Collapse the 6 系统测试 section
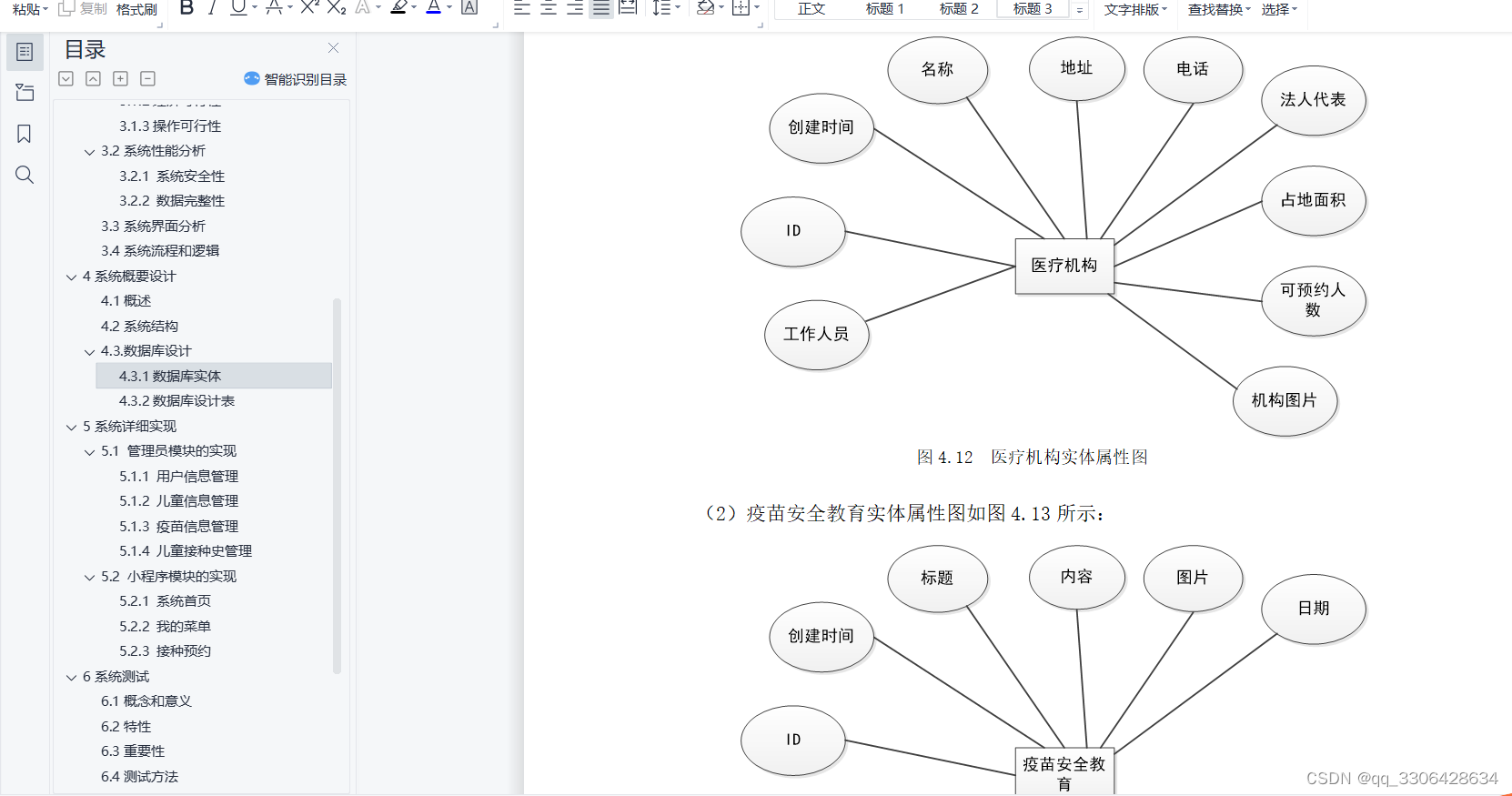Image resolution: width=1512 pixels, height=796 pixels. coord(71,677)
